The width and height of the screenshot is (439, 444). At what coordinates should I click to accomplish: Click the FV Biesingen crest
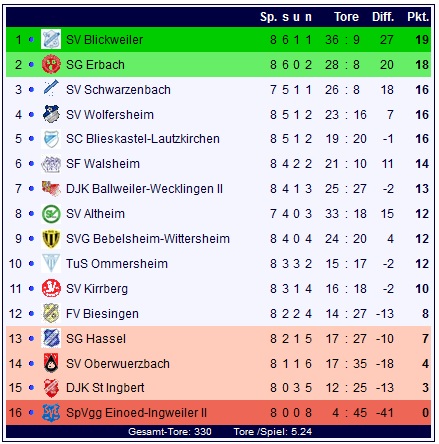click(51, 313)
